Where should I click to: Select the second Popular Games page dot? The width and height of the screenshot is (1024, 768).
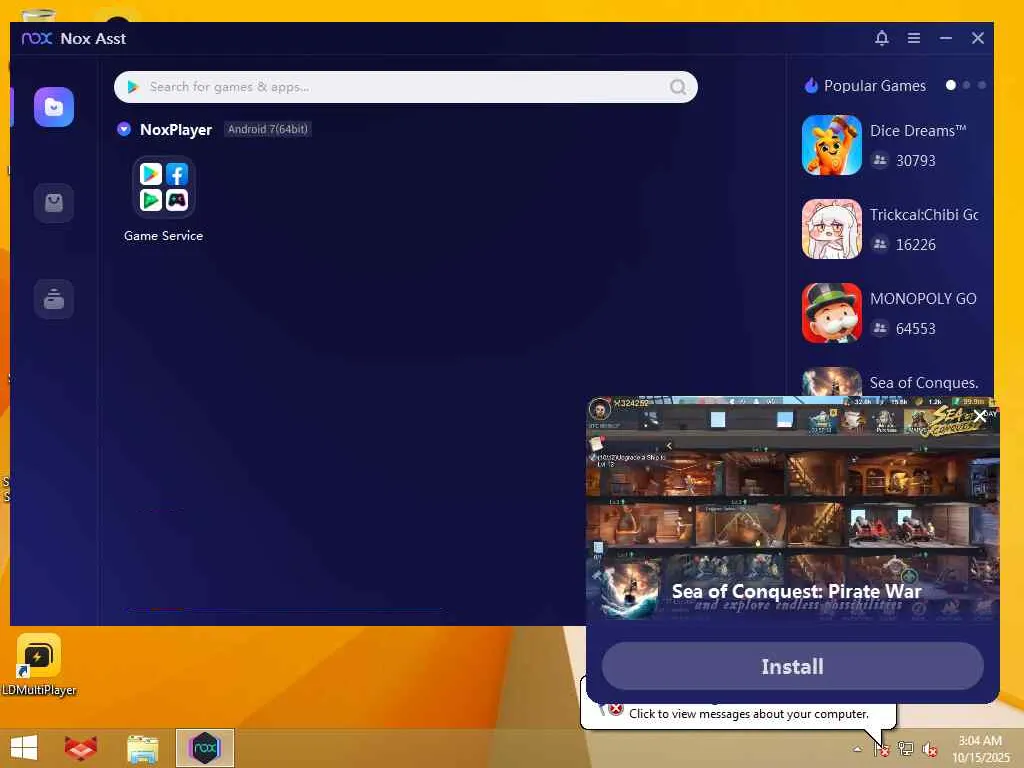(967, 85)
